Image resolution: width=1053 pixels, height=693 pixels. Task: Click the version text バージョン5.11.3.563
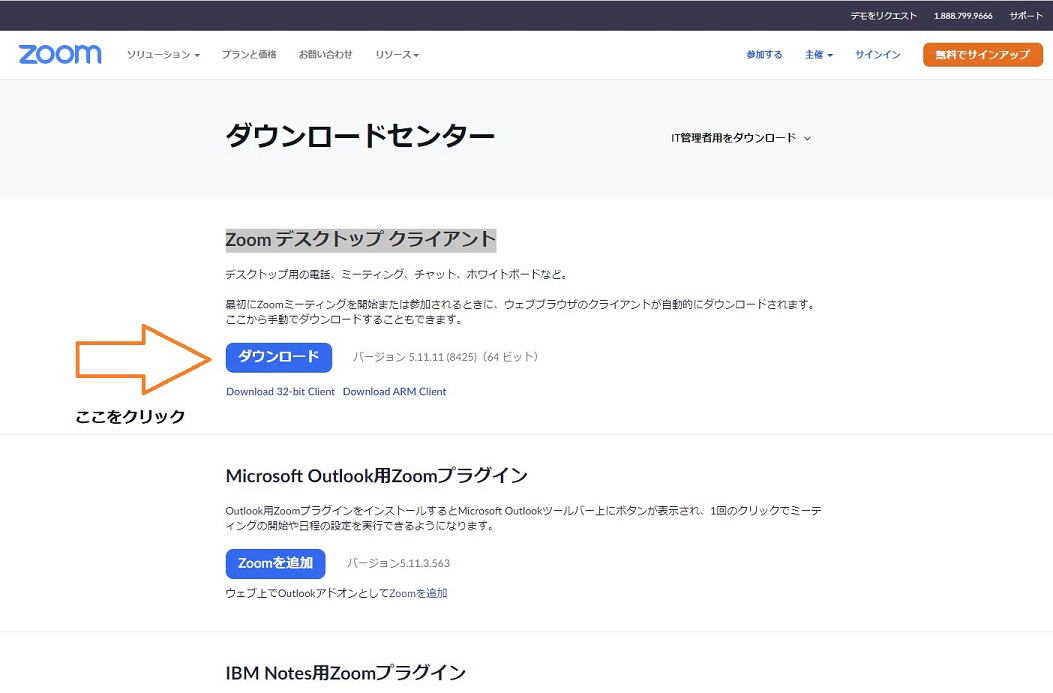pyautogui.click(x=398, y=563)
